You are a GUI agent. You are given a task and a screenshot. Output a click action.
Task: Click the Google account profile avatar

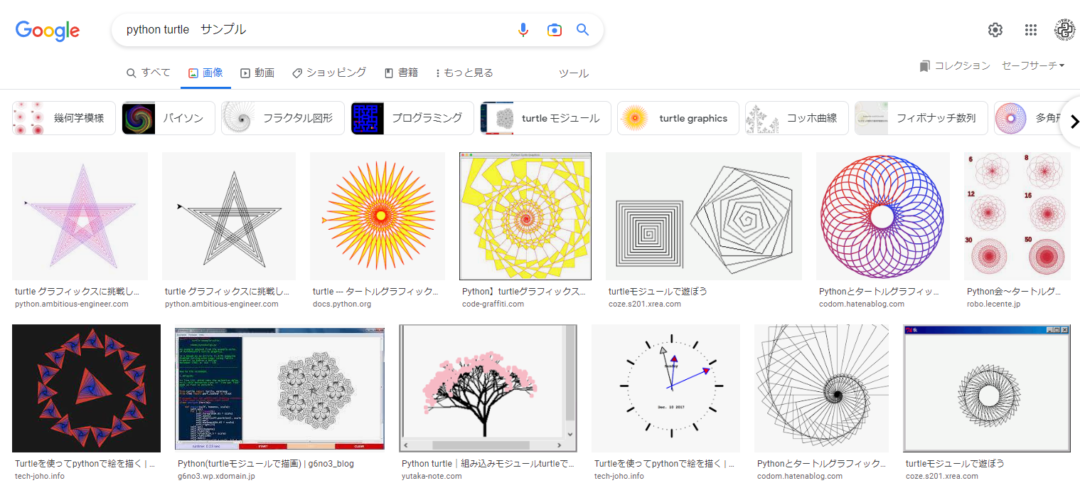click(1064, 30)
